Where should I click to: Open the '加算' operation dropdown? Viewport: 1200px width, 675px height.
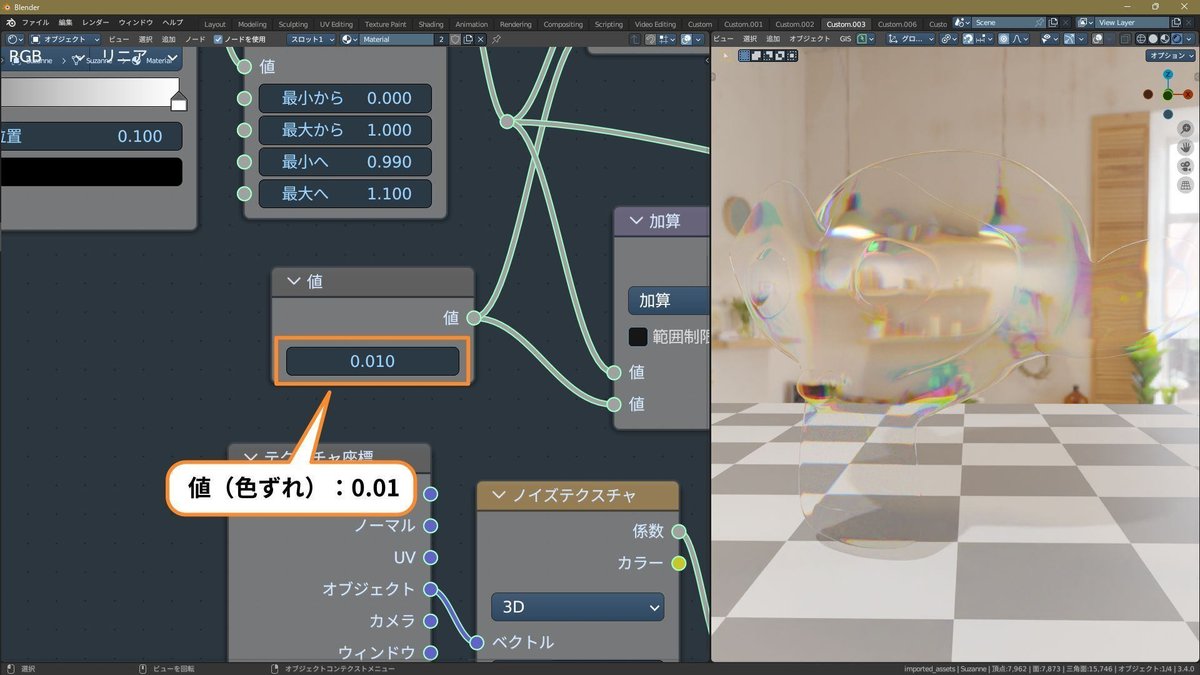668,300
